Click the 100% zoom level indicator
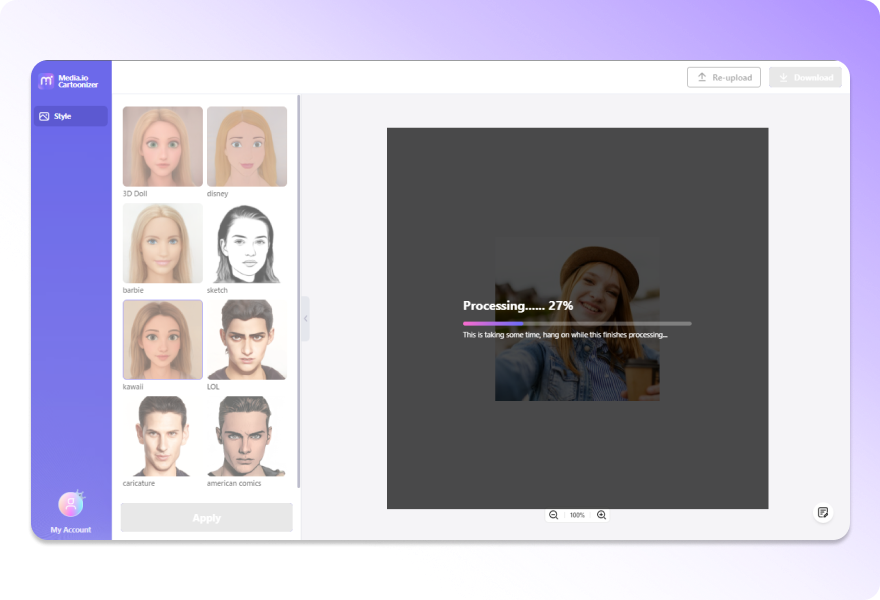880x600 pixels. point(577,515)
